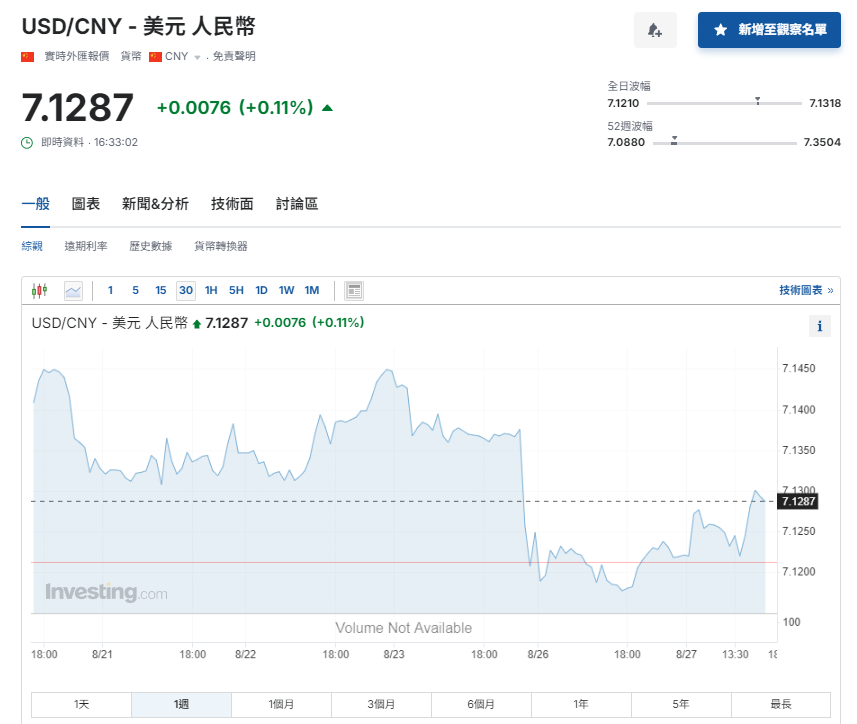Click the green up-arrow beside price change
857x724 pixels.
point(328,108)
